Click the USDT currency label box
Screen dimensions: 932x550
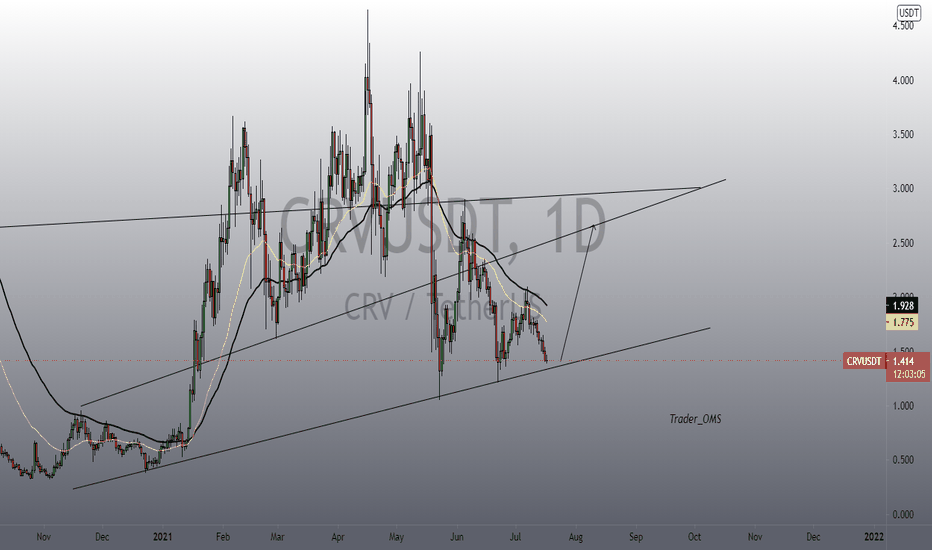pyautogui.click(x=909, y=12)
